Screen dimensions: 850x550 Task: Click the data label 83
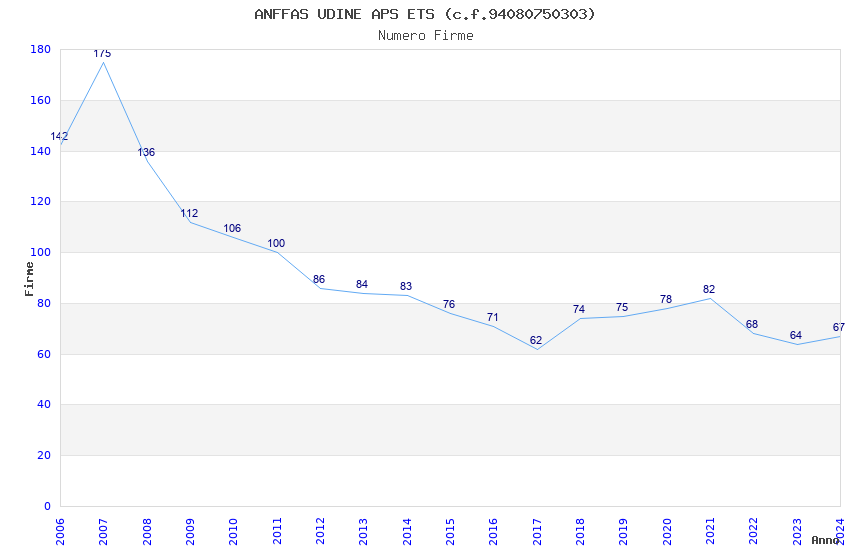point(406,287)
